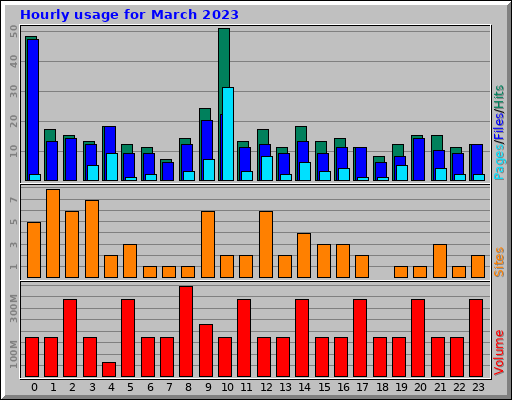Click hour label '12' on the x-axis

[x=266, y=387]
